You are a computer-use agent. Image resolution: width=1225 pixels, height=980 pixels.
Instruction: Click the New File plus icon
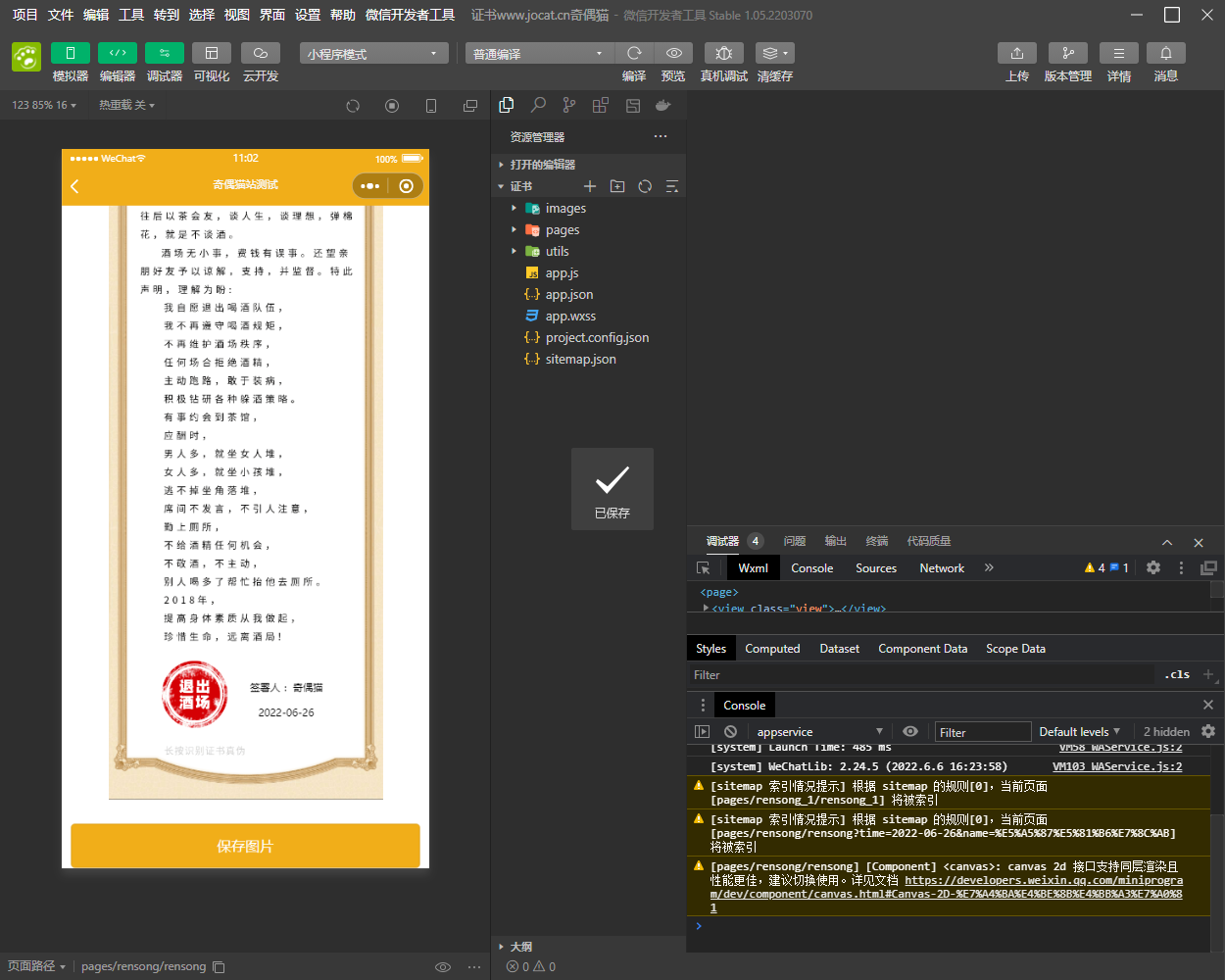pyautogui.click(x=590, y=186)
